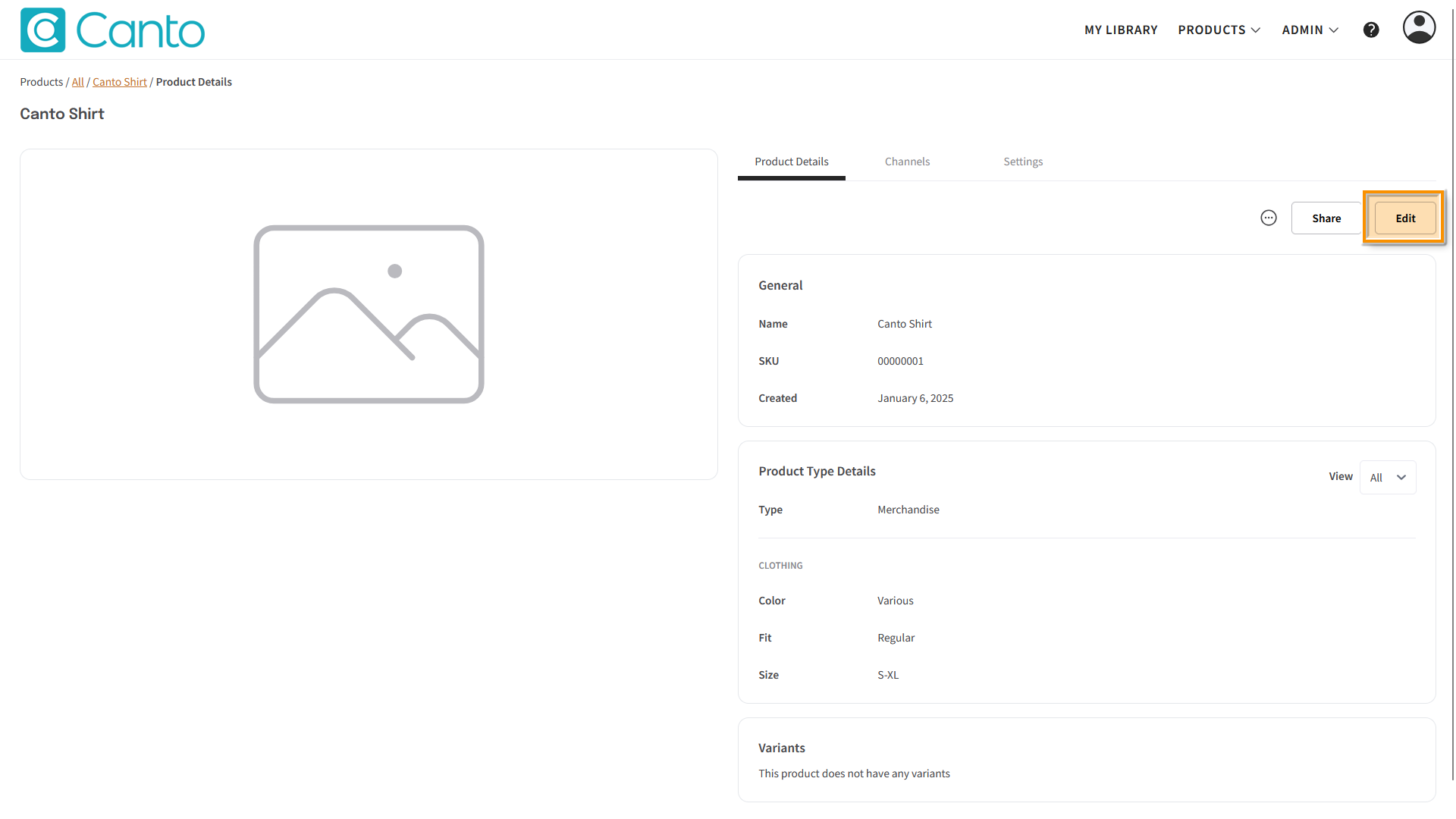1456x819 pixels.
Task: Open the help question mark icon
Action: [1371, 30]
